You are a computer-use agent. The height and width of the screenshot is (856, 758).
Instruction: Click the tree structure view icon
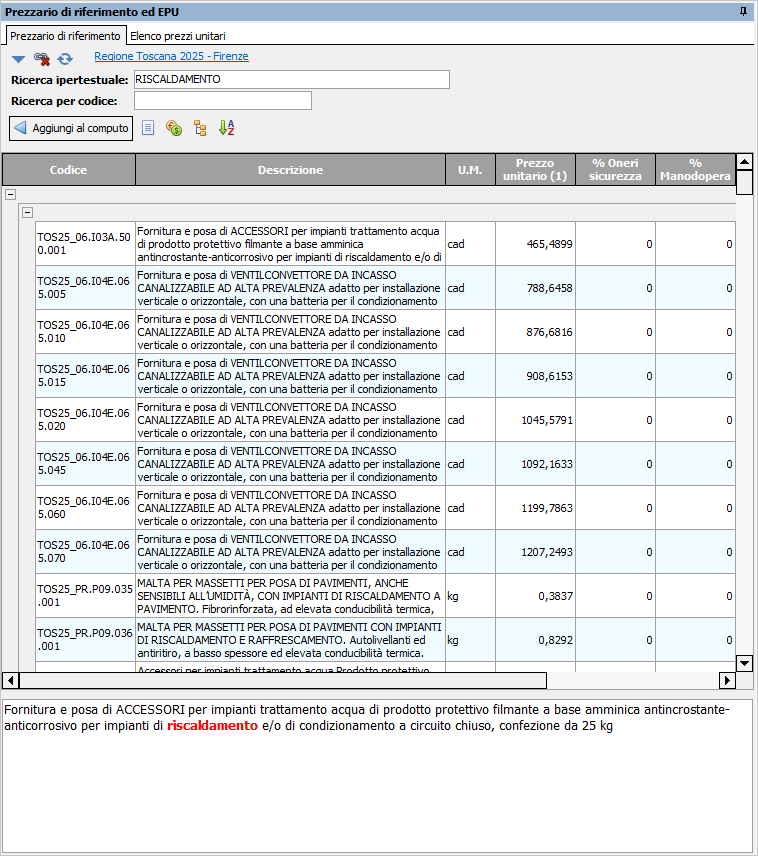click(200, 128)
